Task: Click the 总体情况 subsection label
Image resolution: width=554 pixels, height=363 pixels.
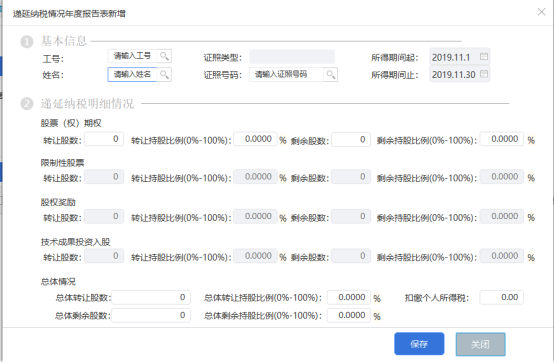Action: click(58, 281)
